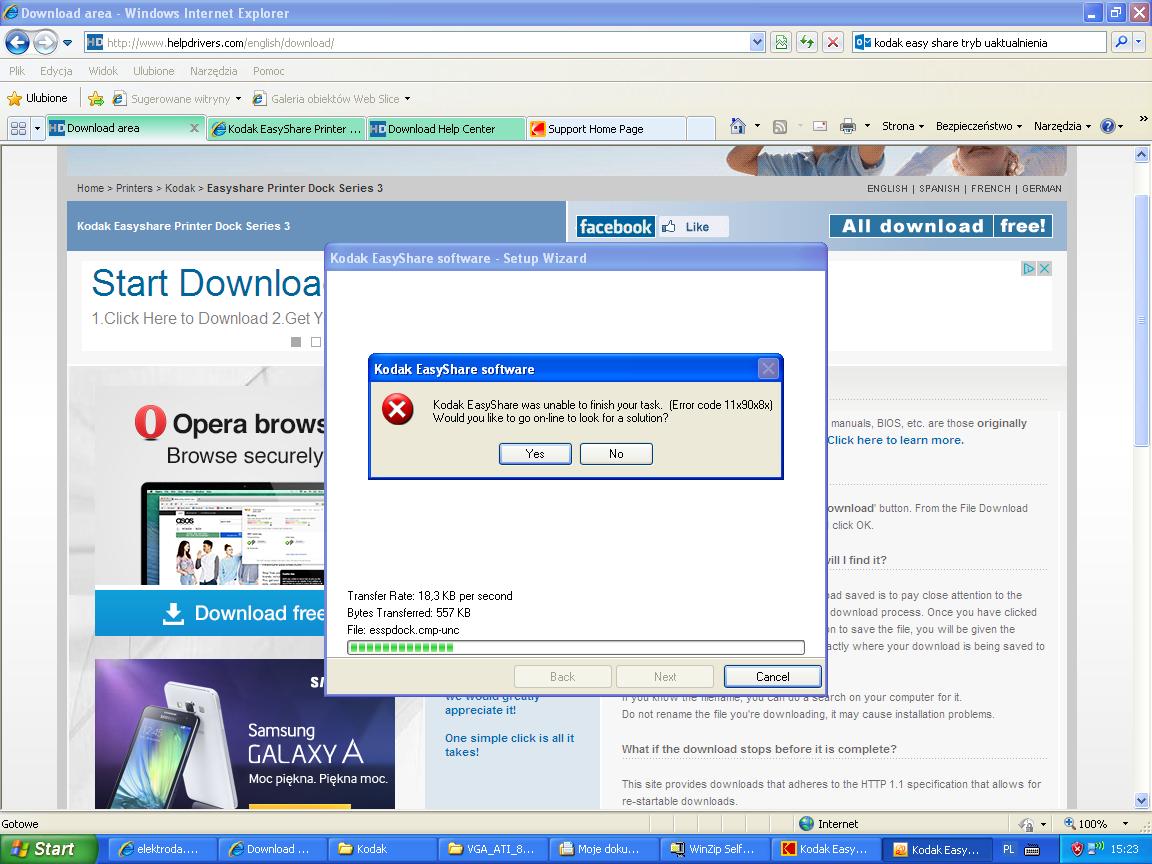The image size is (1152, 864).
Task: Click the Print icon
Action: [x=848, y=126]
